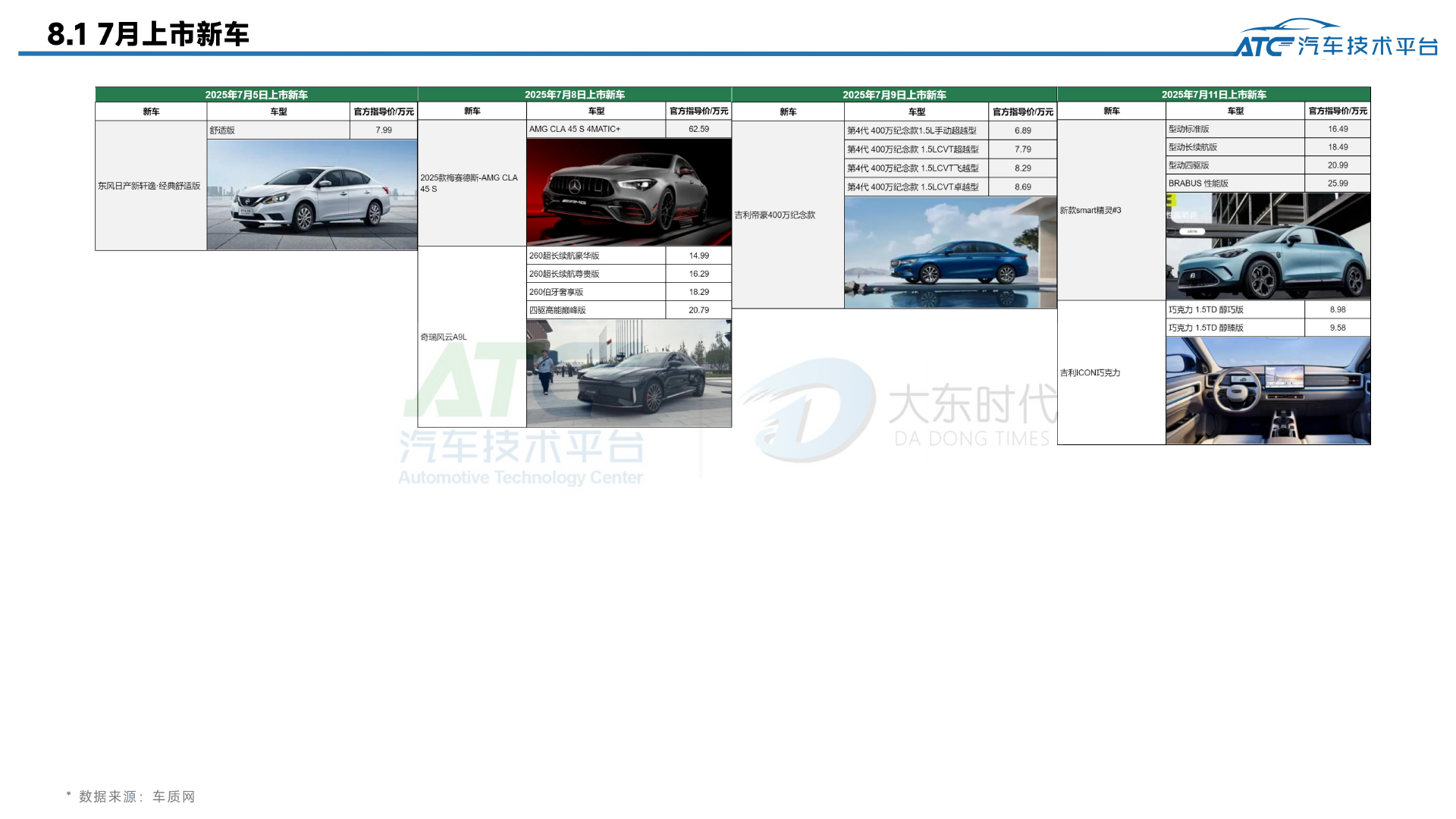Select the 18.29 price cell
Screen dimensions: 1456x819
698,292
